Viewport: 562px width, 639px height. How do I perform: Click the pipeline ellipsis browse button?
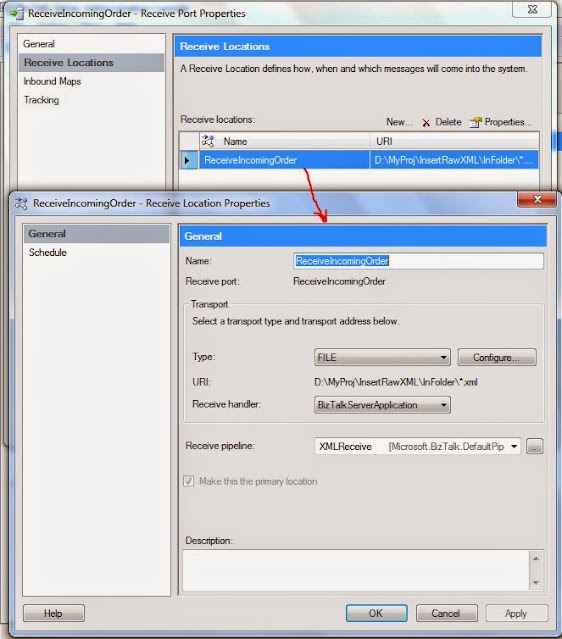click(x=534, y=447)
